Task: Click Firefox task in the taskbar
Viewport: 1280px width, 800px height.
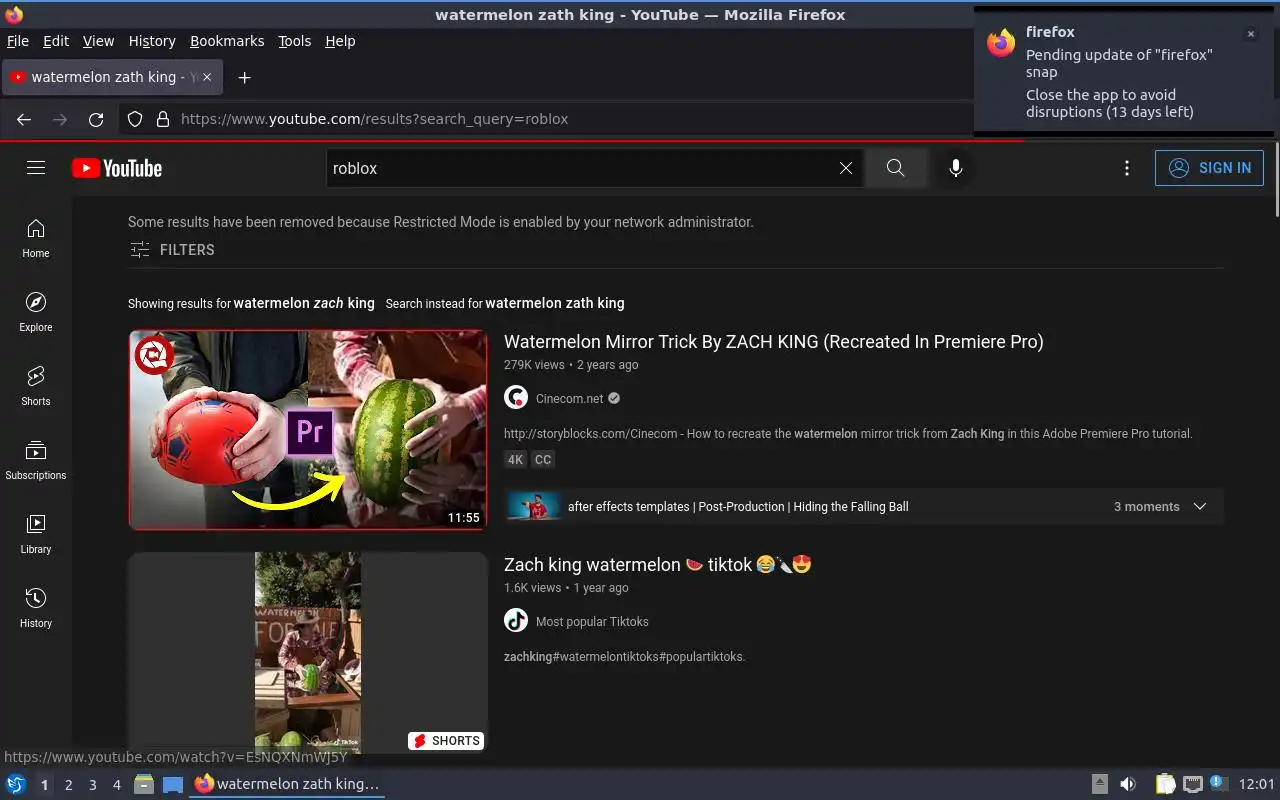Action: point(288,785)
